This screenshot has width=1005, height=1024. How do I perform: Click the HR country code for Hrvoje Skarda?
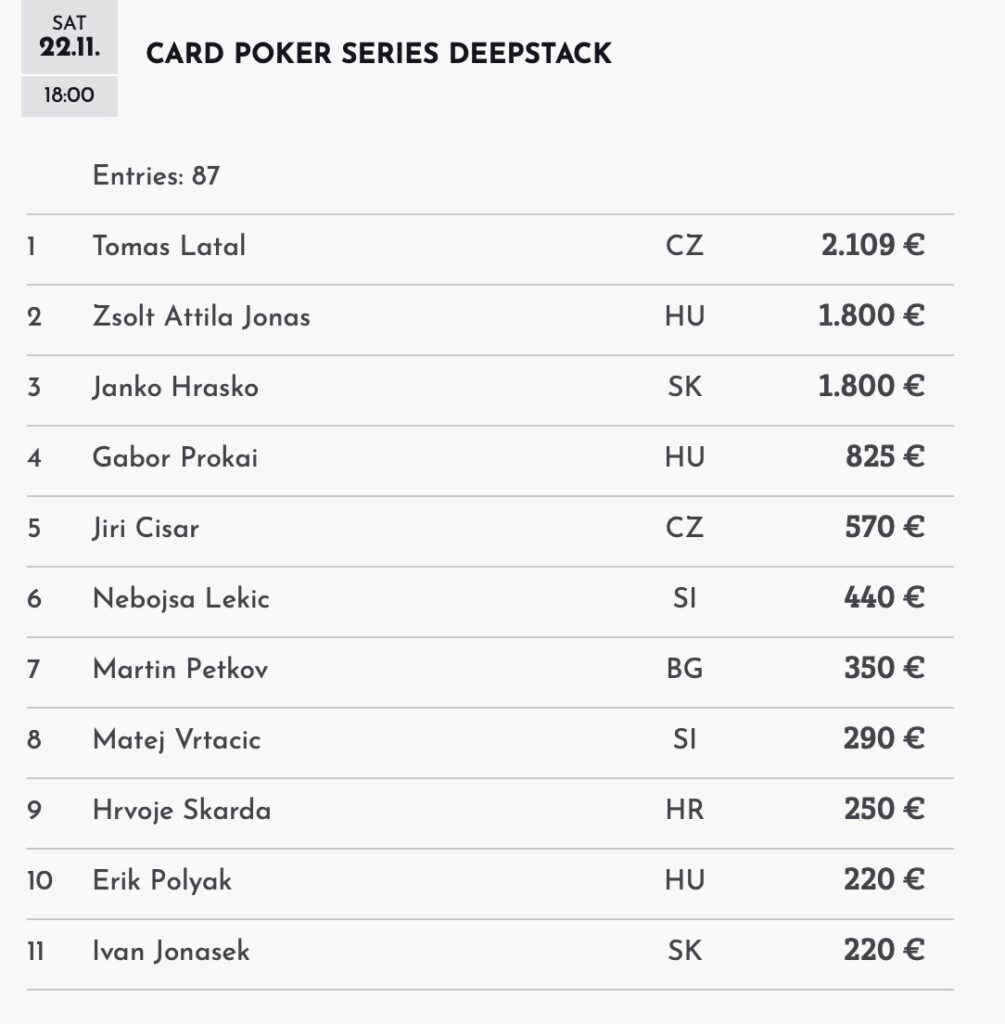tap(685, 810)
